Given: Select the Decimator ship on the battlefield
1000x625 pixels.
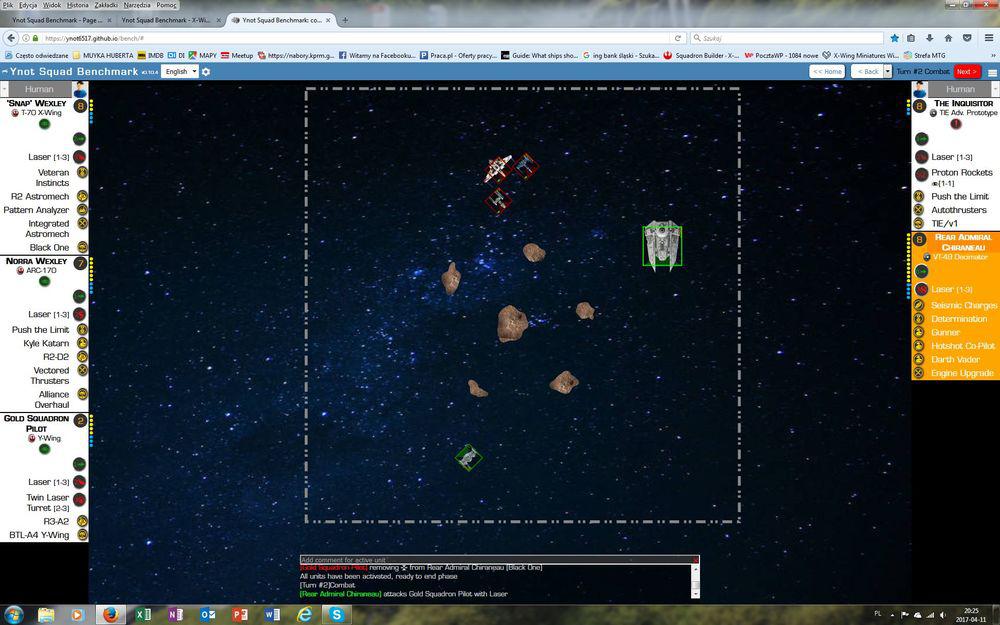Looking at the screenshot, I should [661, 245].
